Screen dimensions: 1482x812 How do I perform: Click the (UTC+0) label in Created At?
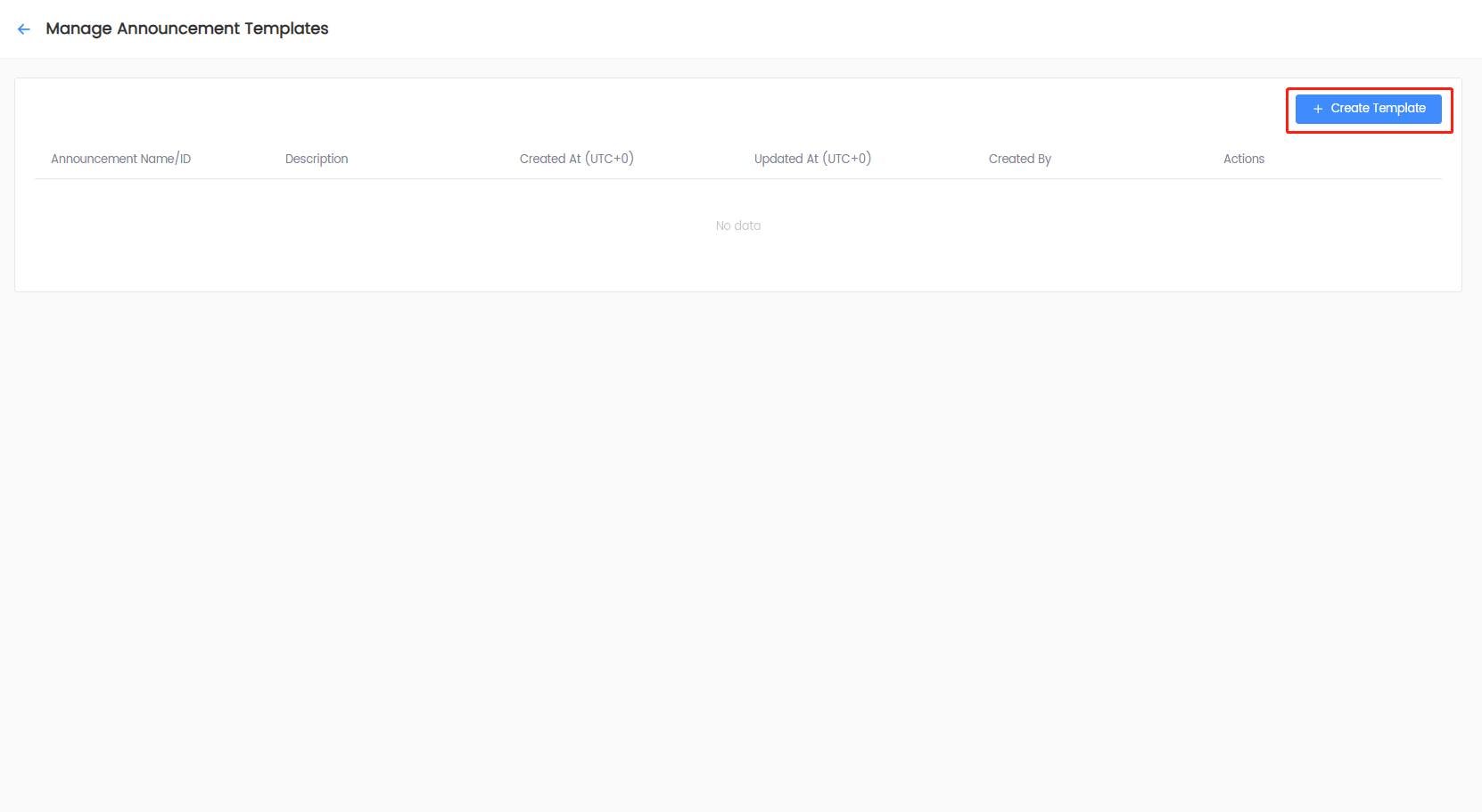pyautogui.click(x=609, y=159)
